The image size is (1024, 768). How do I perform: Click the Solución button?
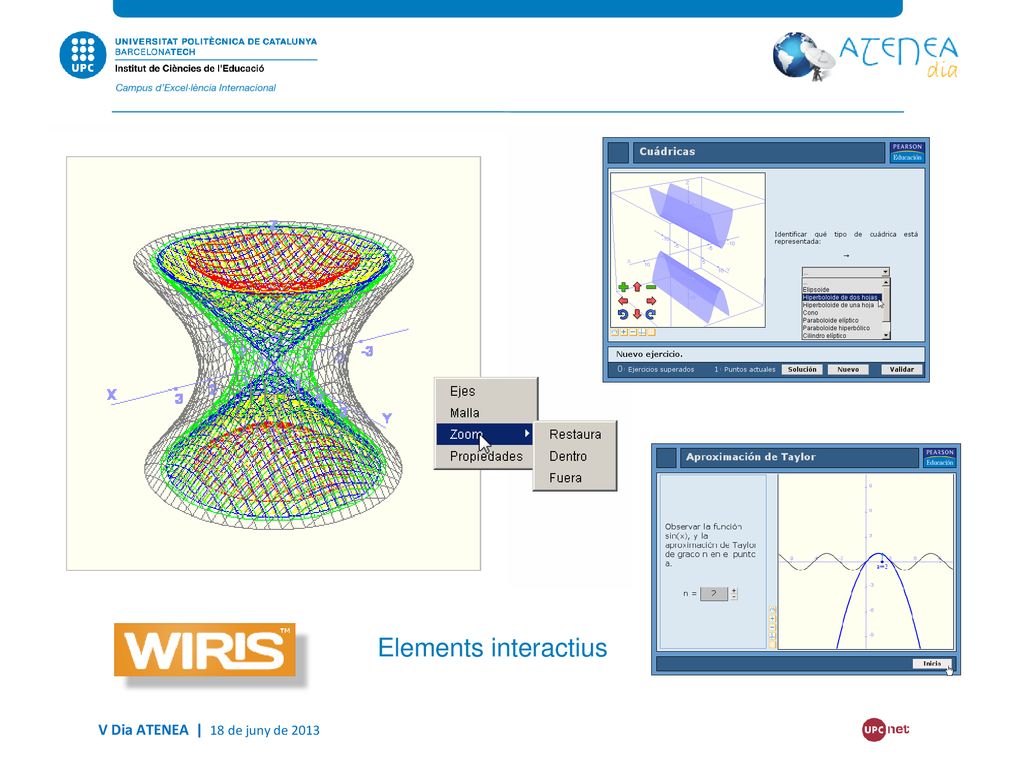(802, 370)
